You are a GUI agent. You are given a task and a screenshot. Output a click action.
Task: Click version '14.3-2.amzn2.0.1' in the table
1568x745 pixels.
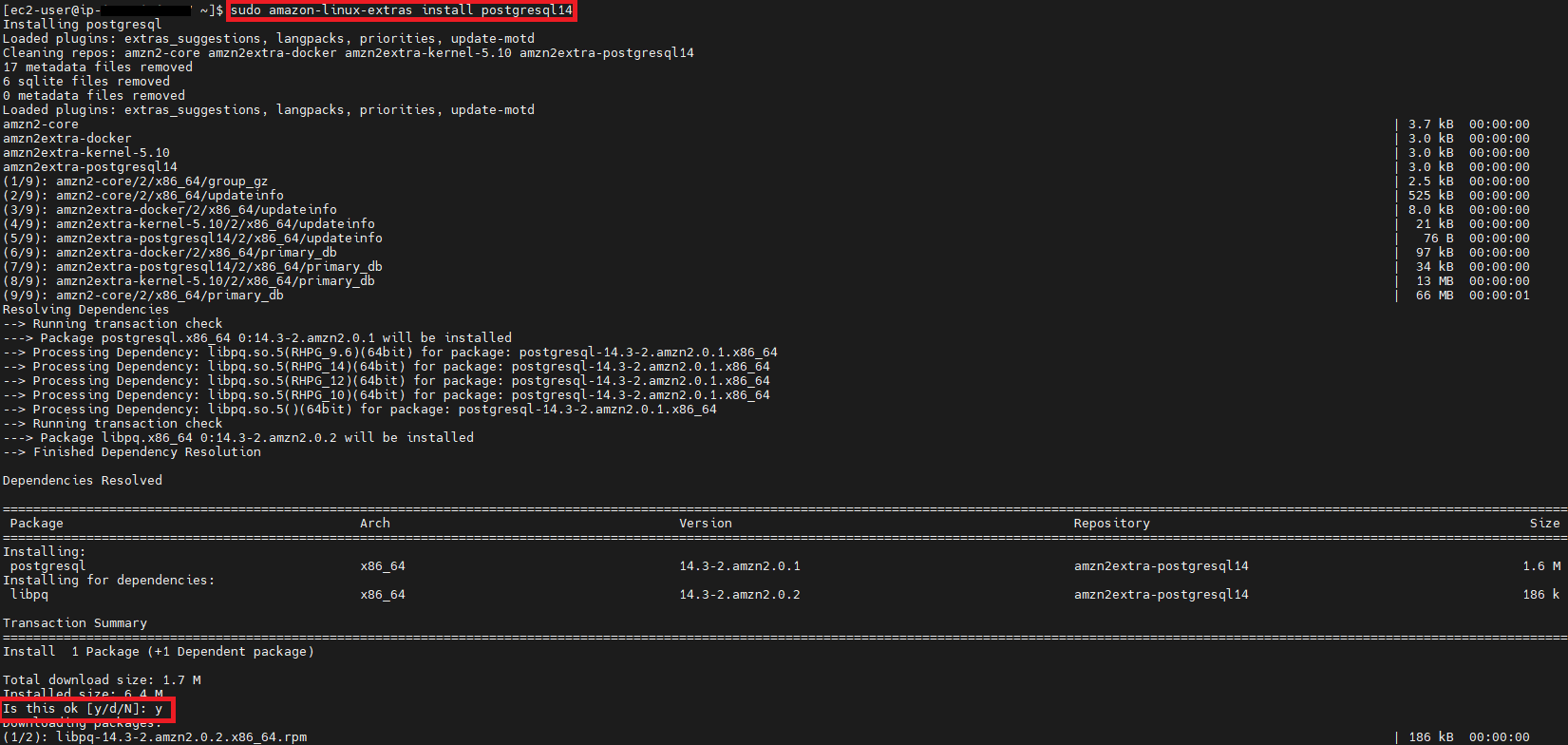(740, 566)
